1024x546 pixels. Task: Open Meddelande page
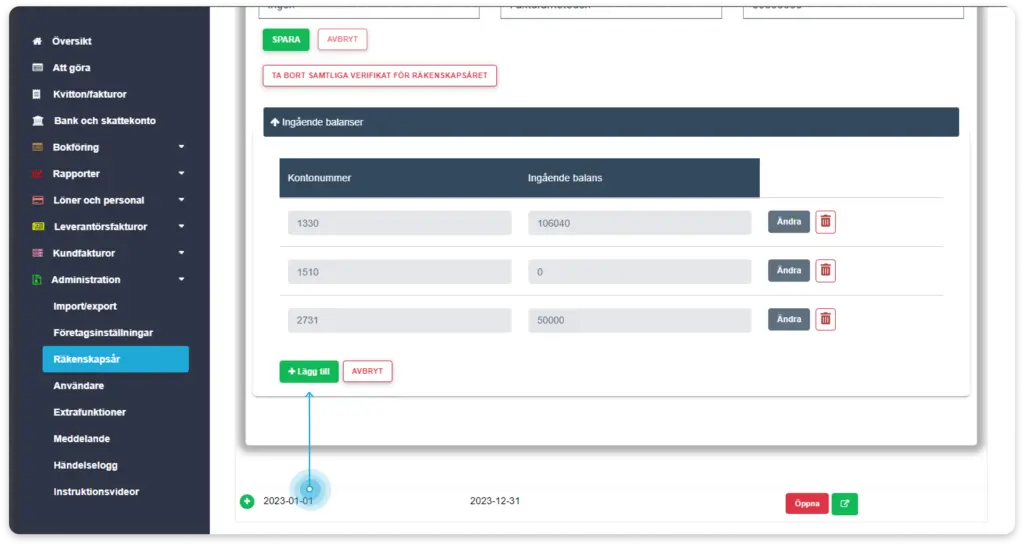82,439
